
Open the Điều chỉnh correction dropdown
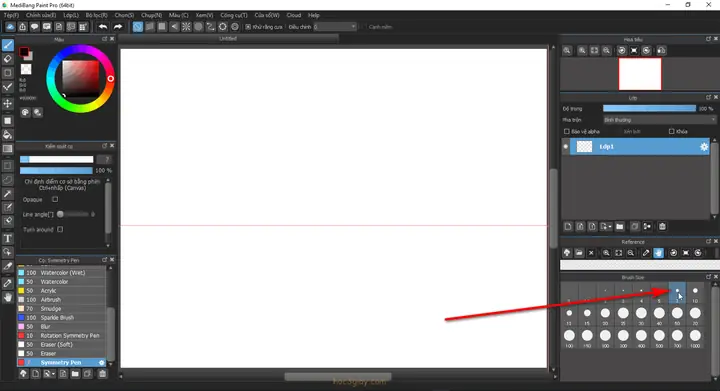point(335,27)
